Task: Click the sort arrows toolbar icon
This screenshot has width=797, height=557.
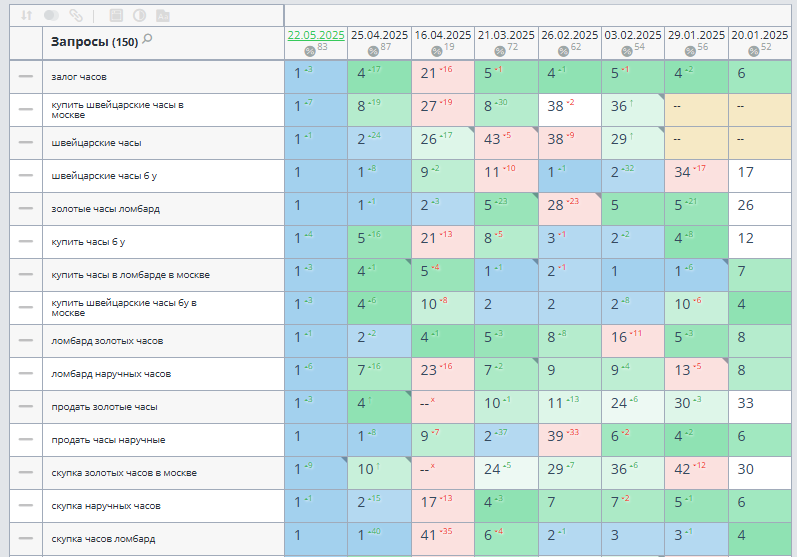Action: 26,15
